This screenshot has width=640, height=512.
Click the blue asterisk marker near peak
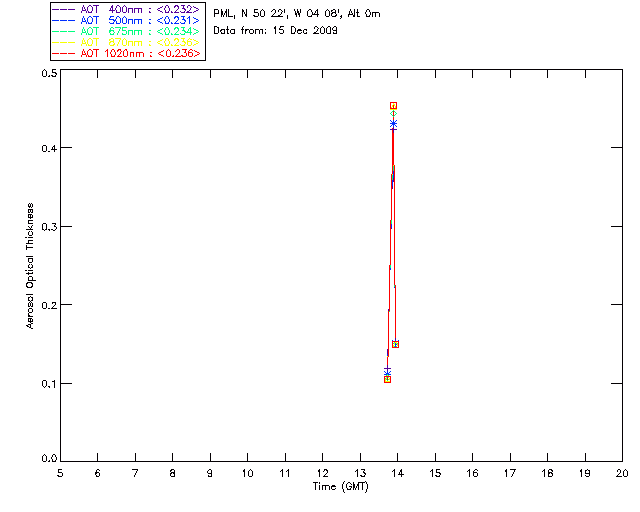(393, 123)
